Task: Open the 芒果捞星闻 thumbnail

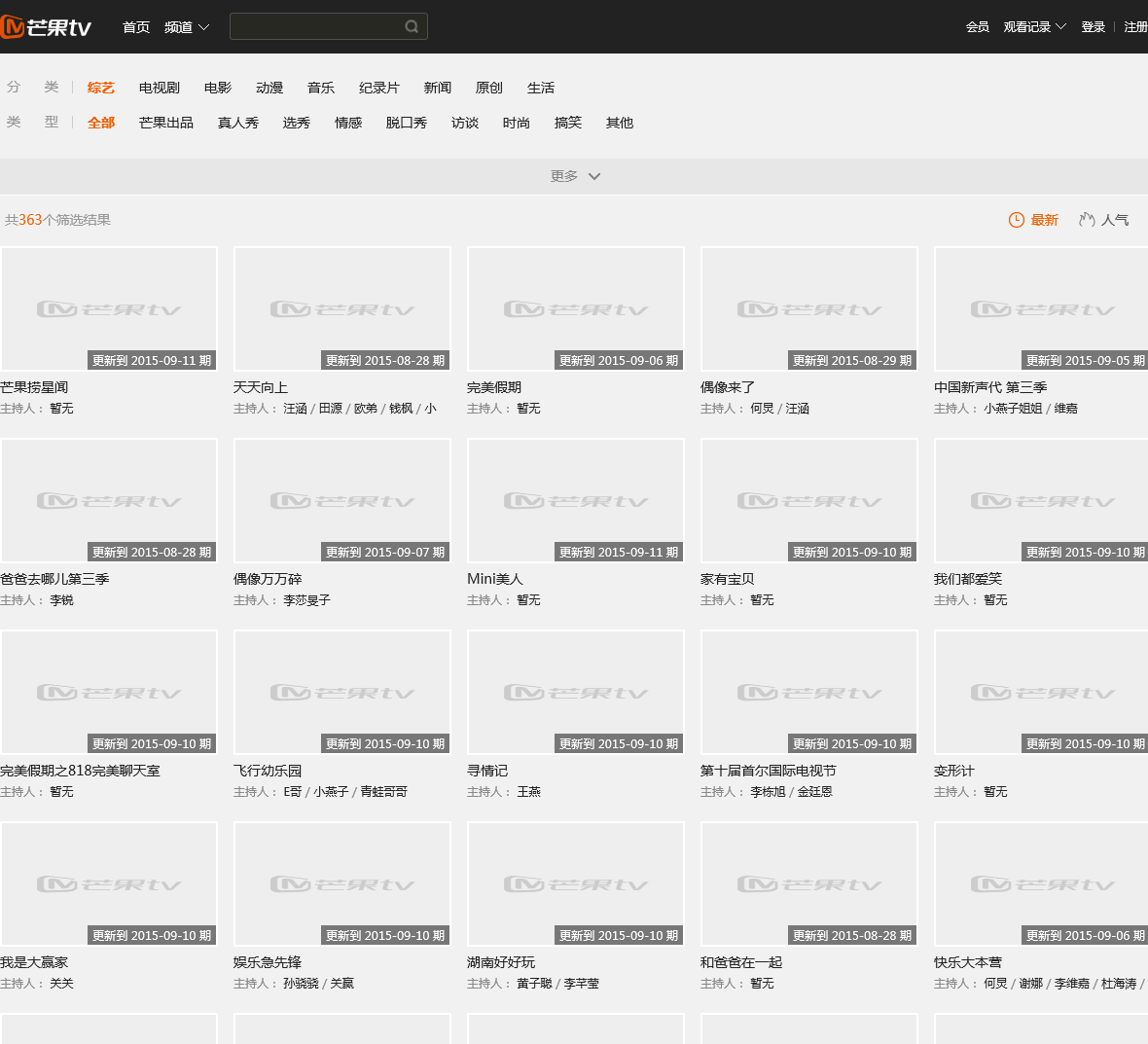Action: (x=109, y=309)
